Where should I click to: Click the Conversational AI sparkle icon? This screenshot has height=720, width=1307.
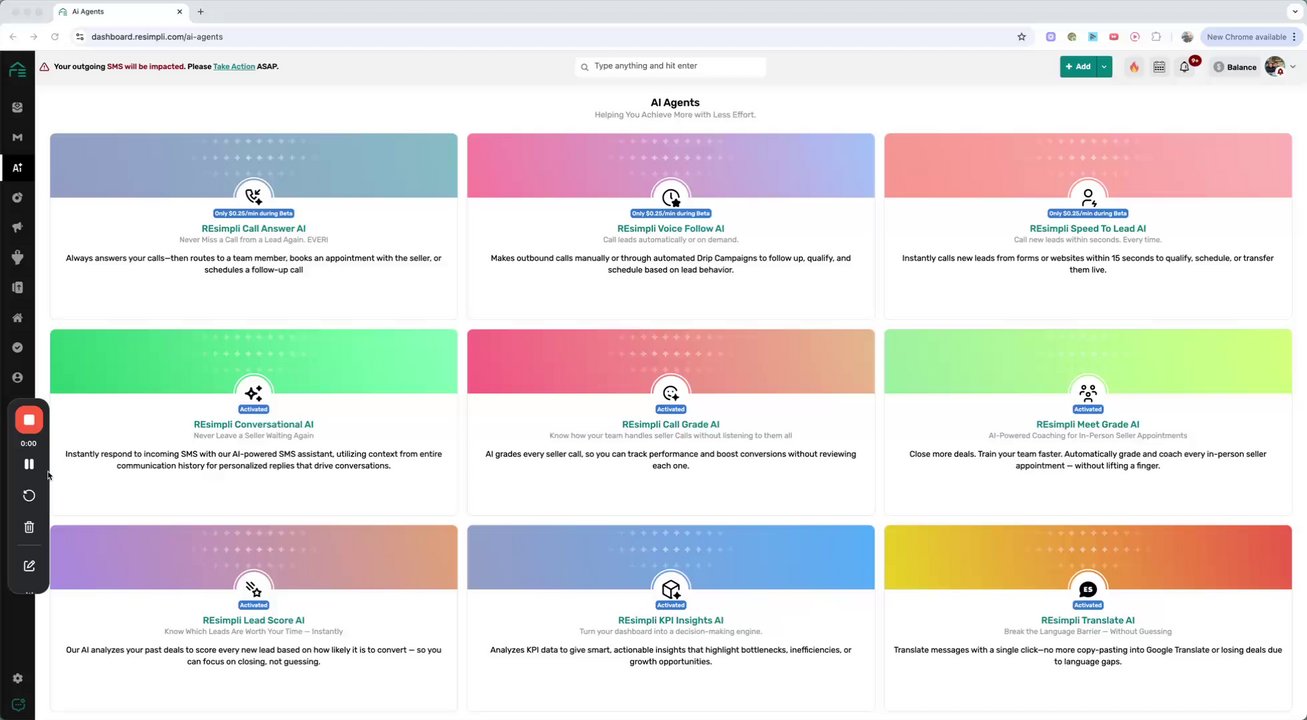254,393
